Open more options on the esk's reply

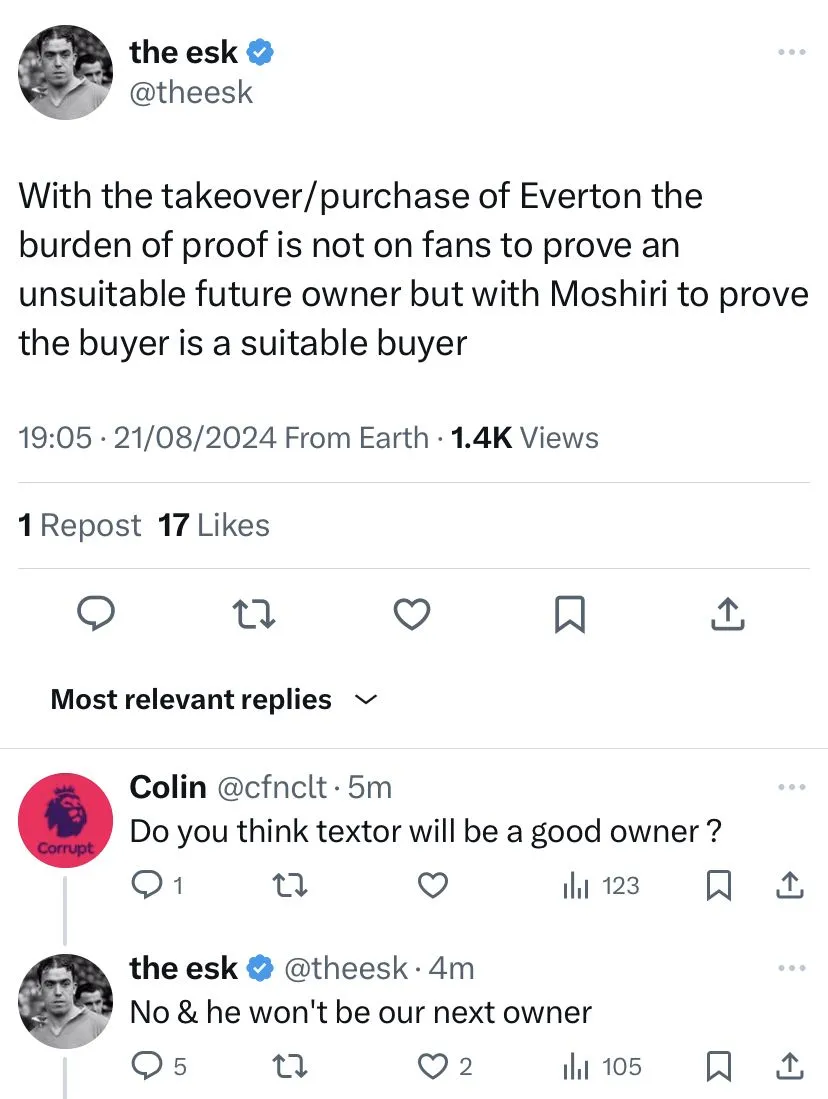790,968
